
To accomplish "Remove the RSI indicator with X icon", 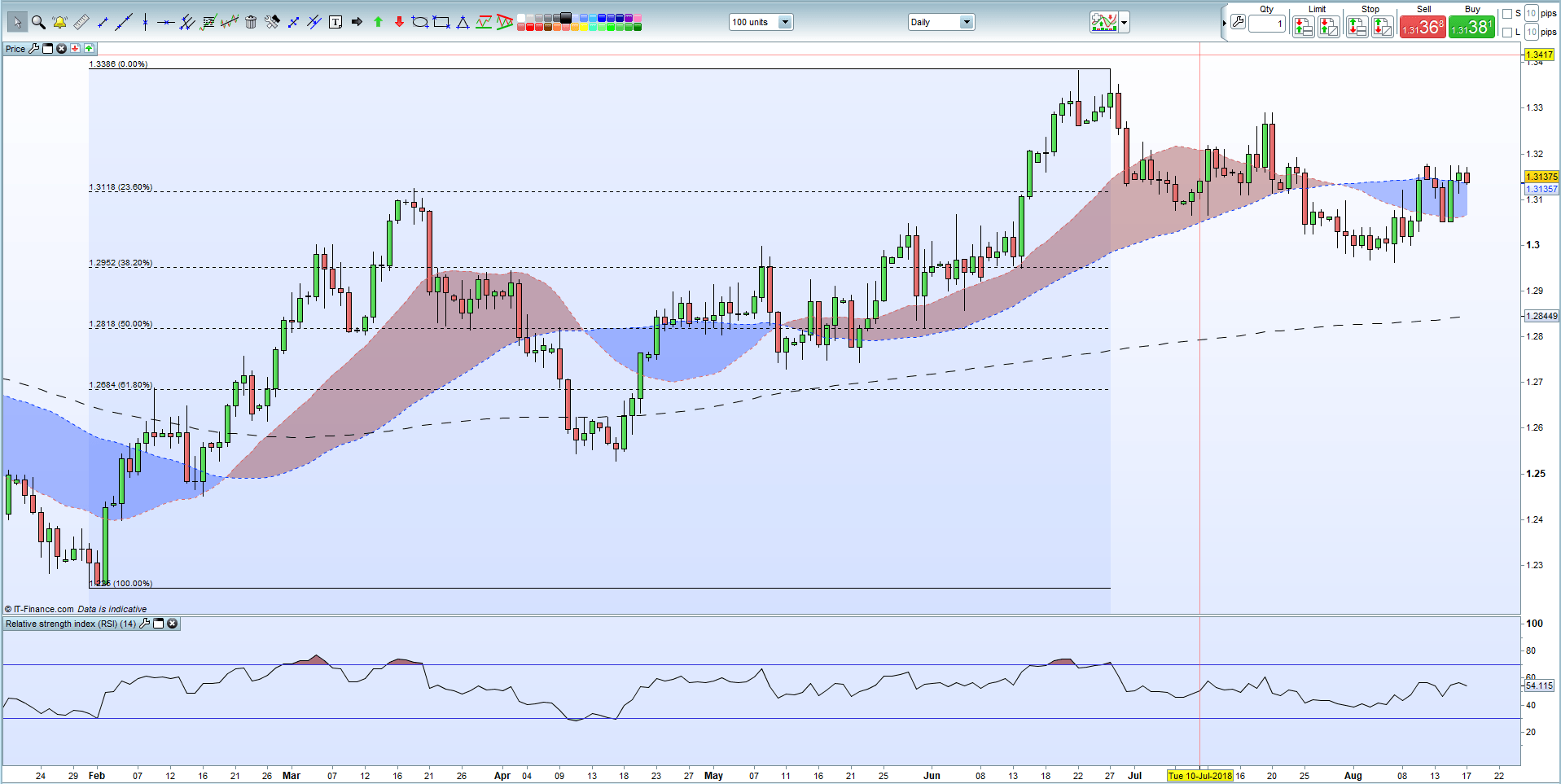I will click(x=172, y=624).
